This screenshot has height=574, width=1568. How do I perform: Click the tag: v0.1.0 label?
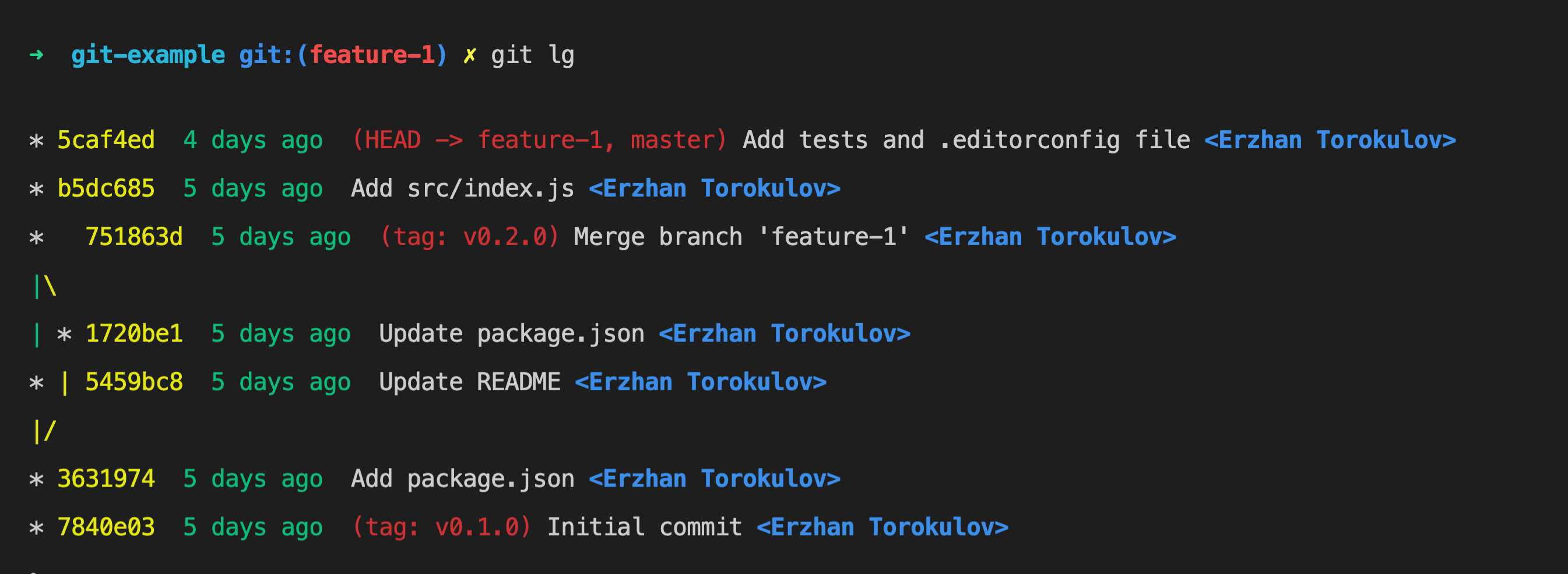[x=441, y=527]
